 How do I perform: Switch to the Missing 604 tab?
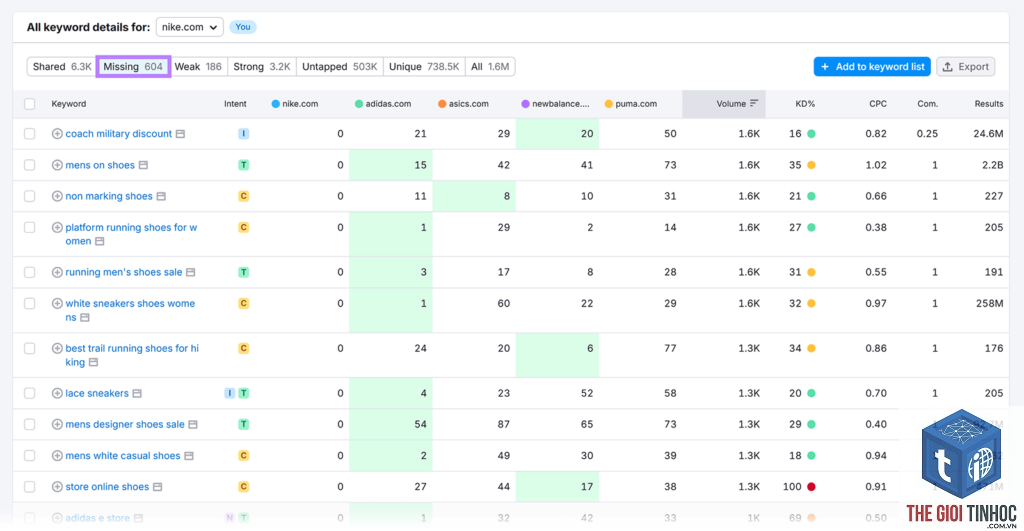(133, 67)
